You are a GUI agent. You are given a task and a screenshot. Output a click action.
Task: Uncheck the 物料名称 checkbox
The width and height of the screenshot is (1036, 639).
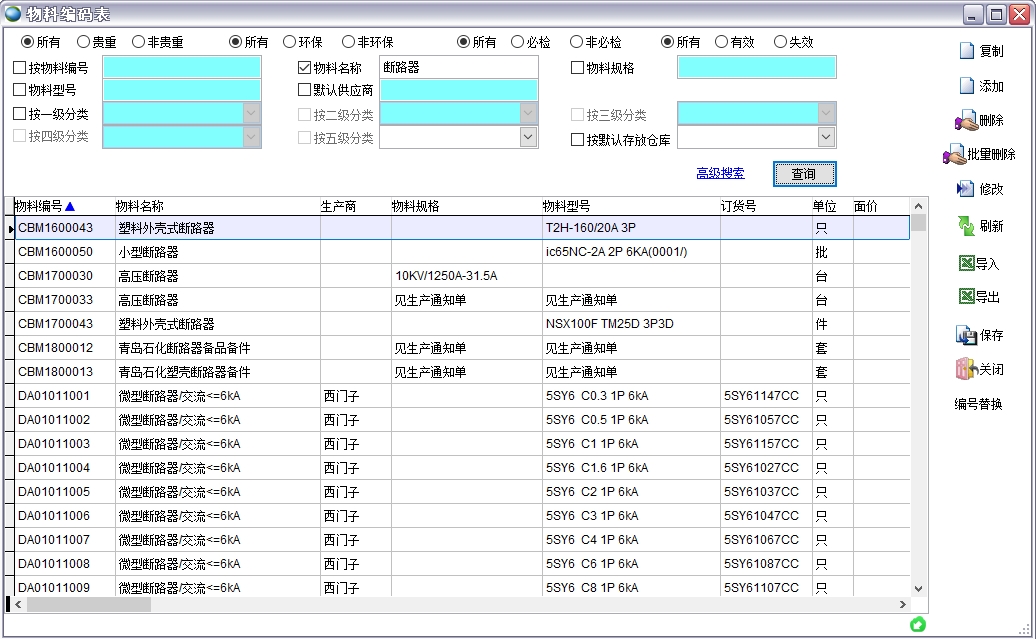[305, 68]
